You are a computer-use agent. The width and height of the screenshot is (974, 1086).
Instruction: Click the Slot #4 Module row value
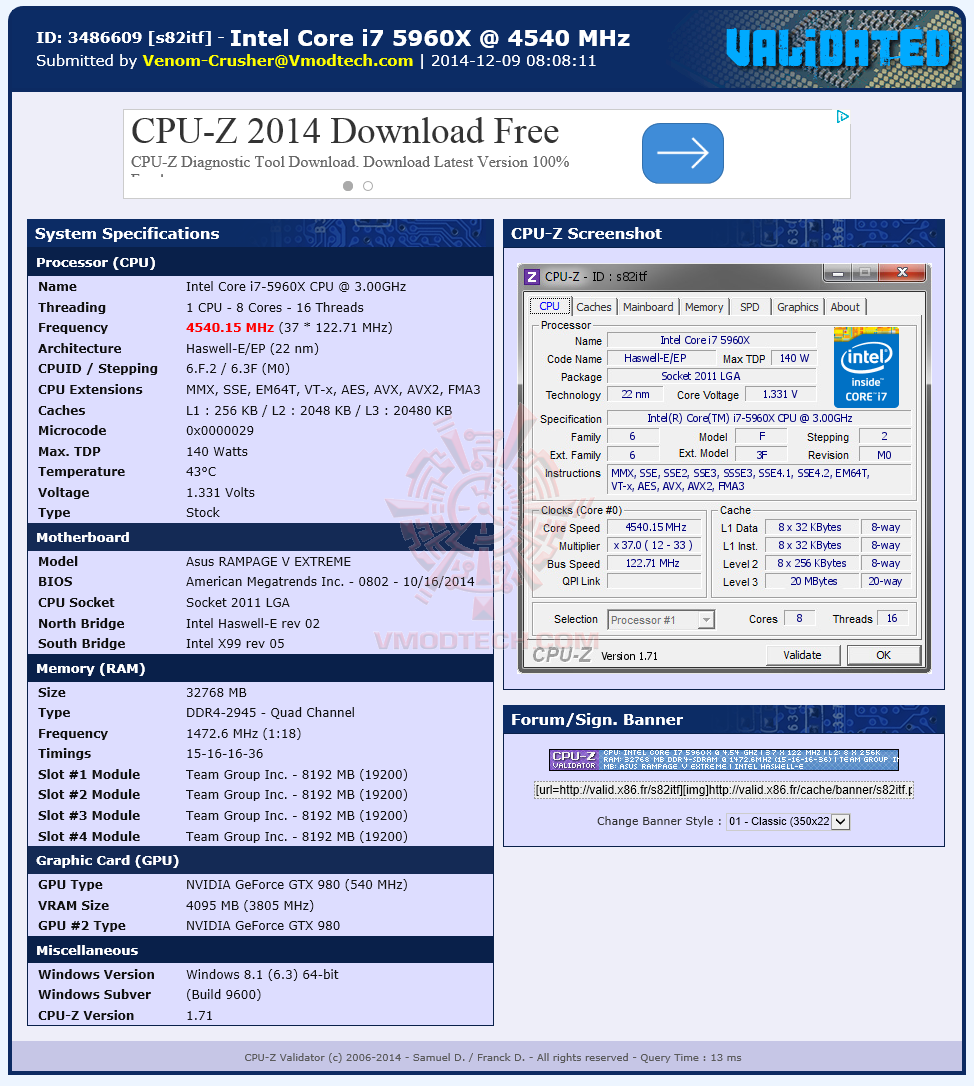[296, 837]
